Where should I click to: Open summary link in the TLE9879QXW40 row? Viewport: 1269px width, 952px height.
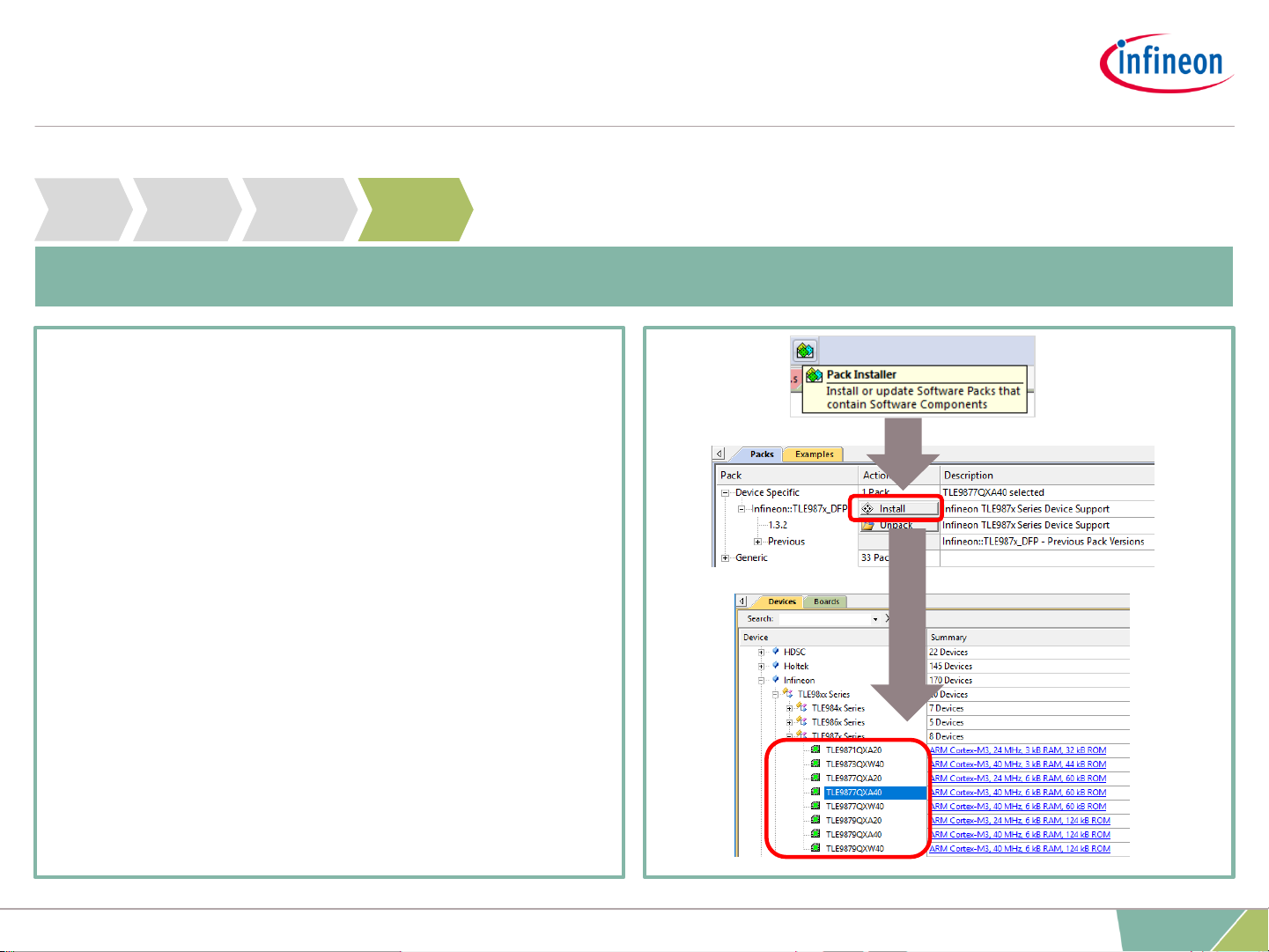point(1020,849)
